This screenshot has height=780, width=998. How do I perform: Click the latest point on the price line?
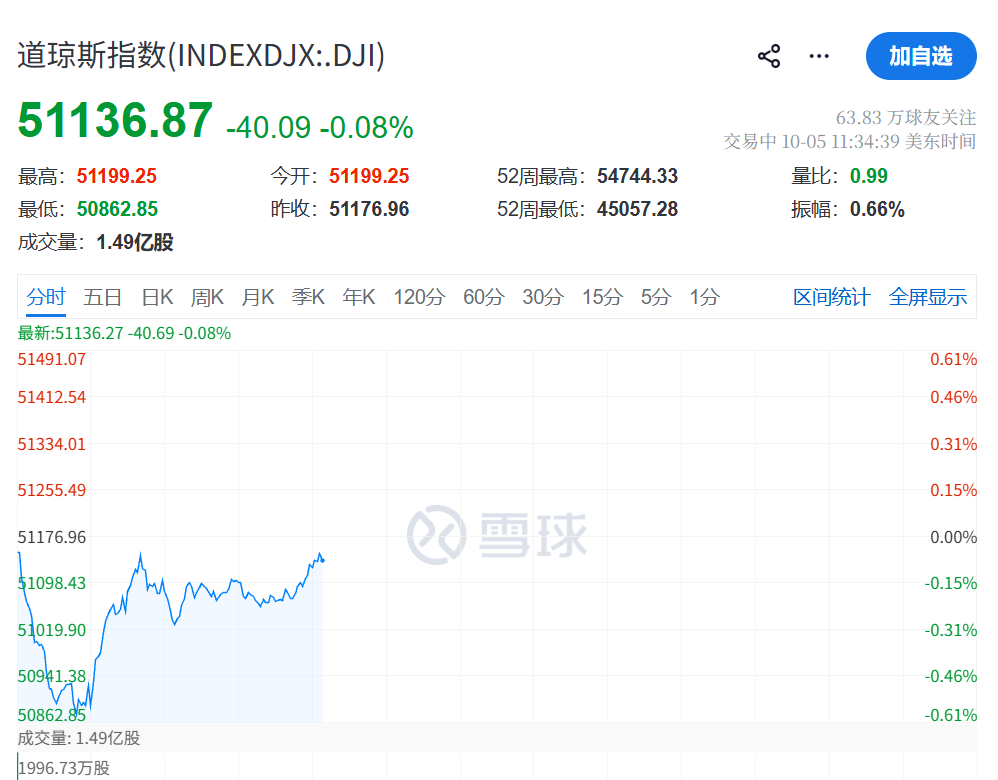[323, 560]
